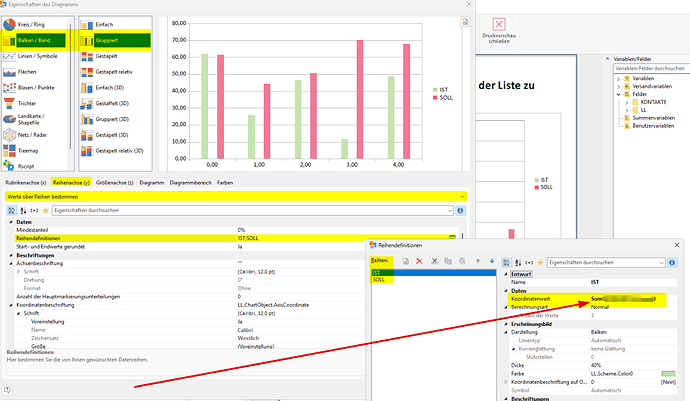Click the Farbe green color swatch
The image size is (690, 401).
pos(668,374)
